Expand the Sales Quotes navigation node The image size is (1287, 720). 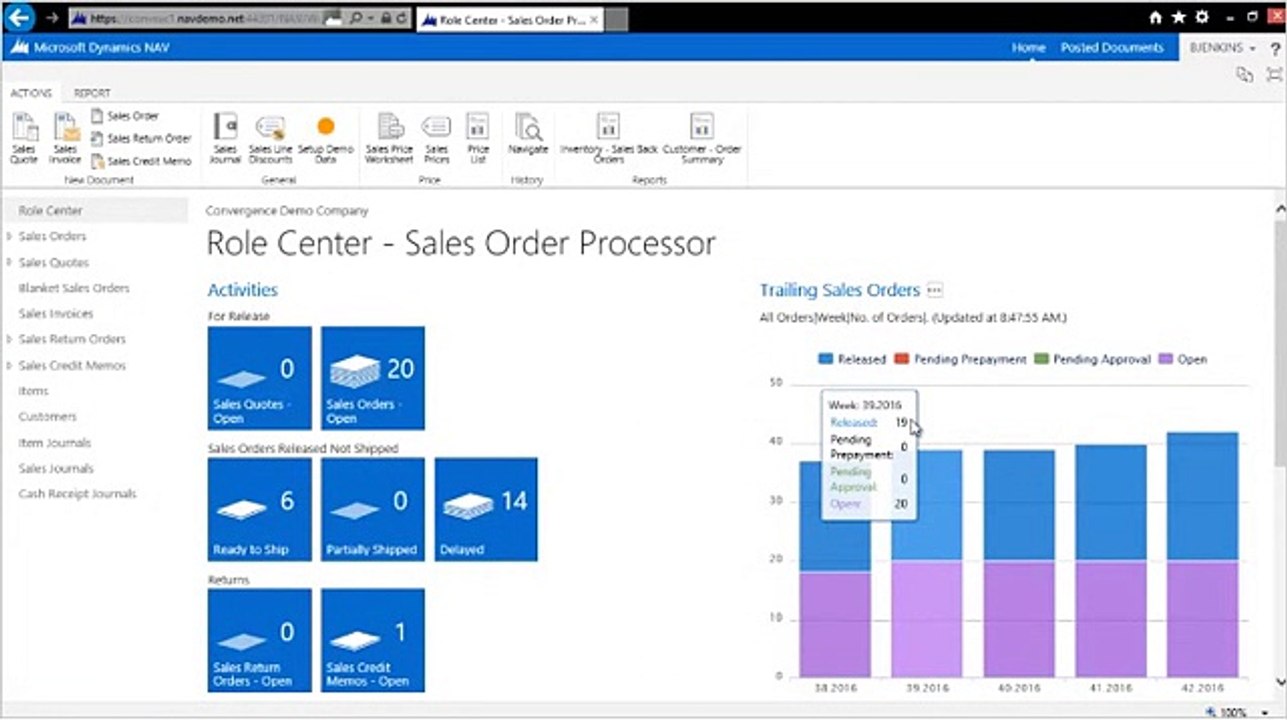coord(9,263)
